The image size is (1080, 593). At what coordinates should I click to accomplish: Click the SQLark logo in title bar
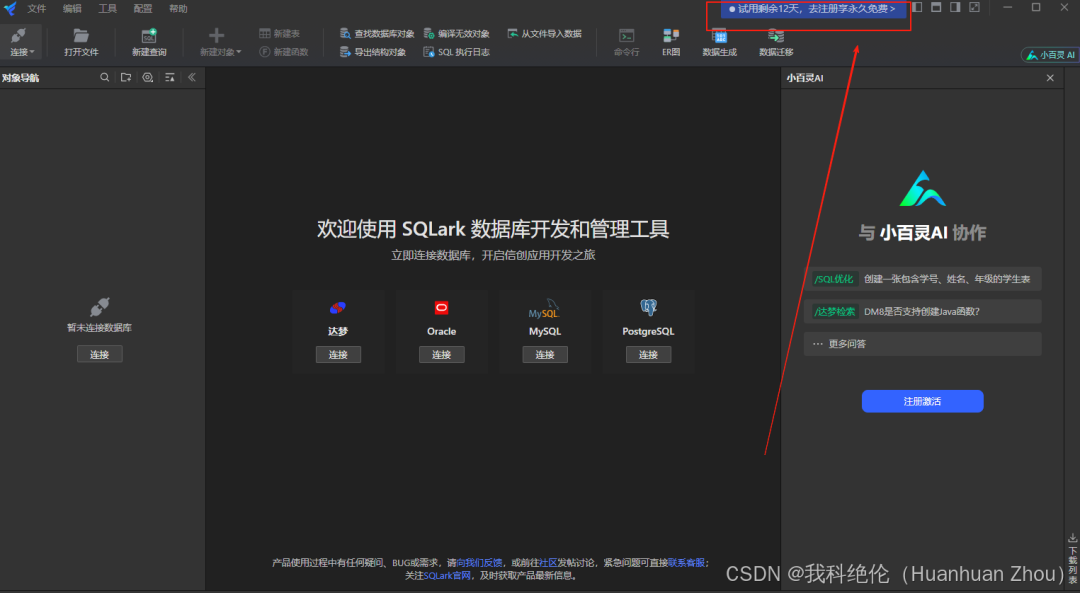pos(10,8)
